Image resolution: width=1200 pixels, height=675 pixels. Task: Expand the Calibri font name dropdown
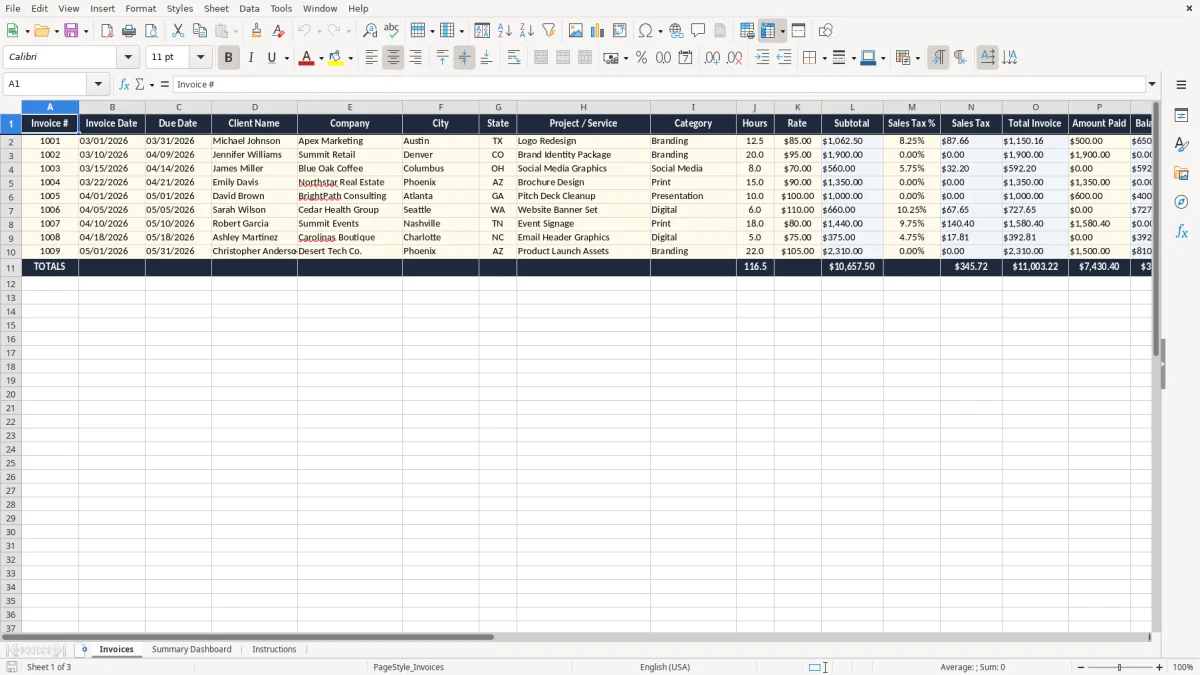[x=128, y=58]
